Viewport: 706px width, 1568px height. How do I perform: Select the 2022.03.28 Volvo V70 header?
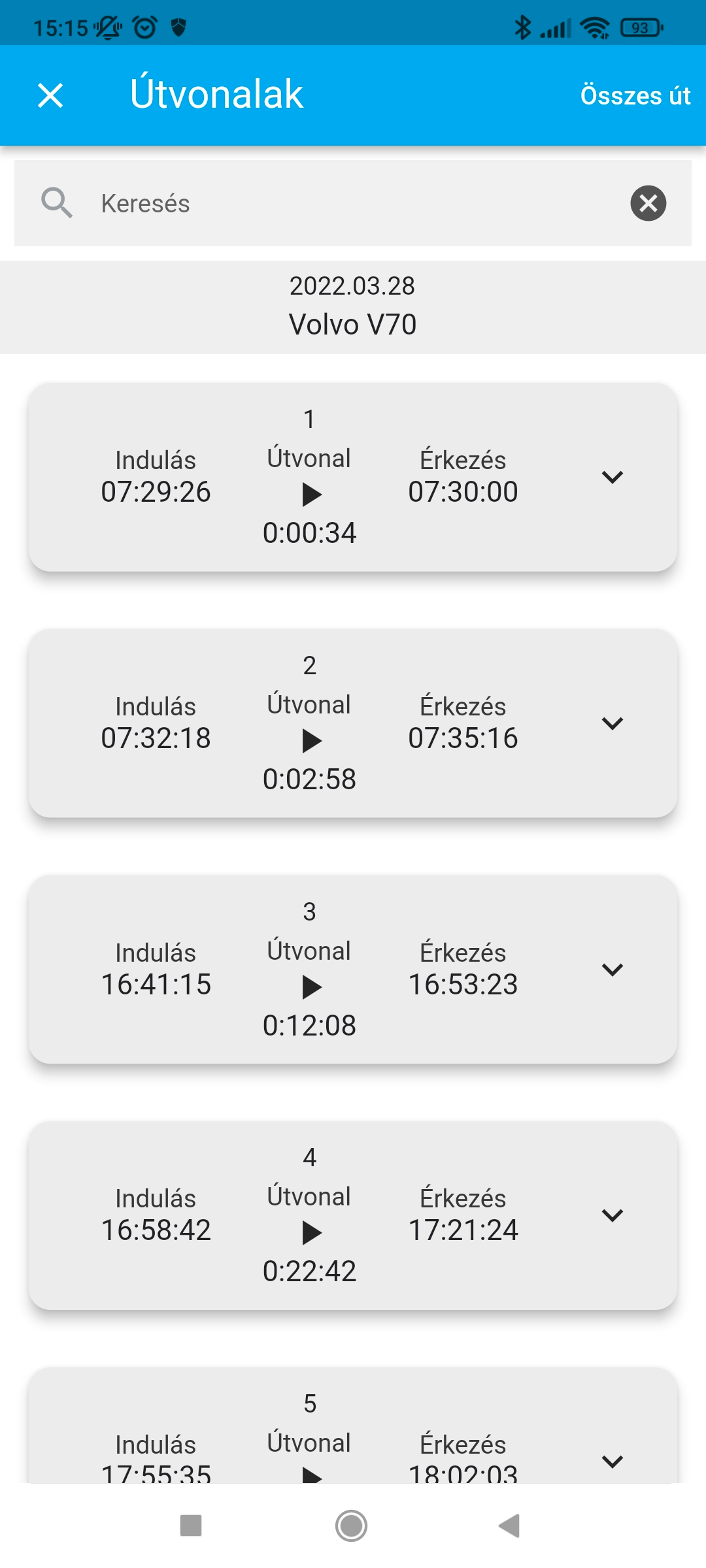pyautogui.click(x=353, y=306)
